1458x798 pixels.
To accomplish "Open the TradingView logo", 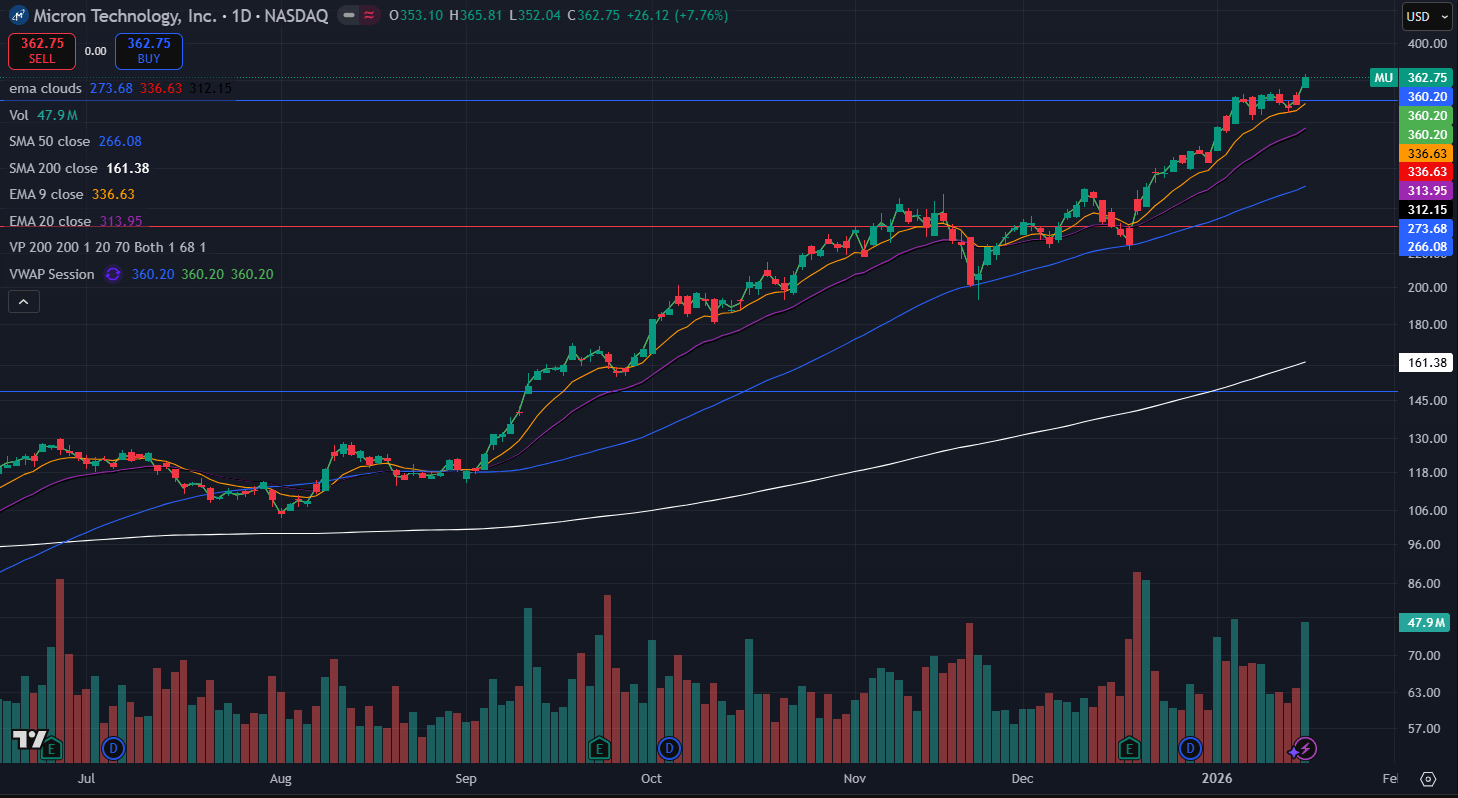I will pos(28,740).
